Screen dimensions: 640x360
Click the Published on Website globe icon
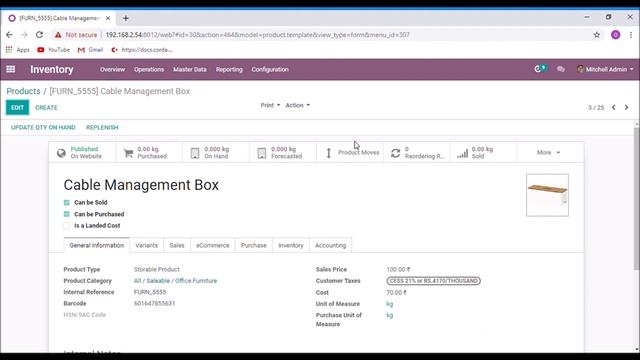click(61, 153)
